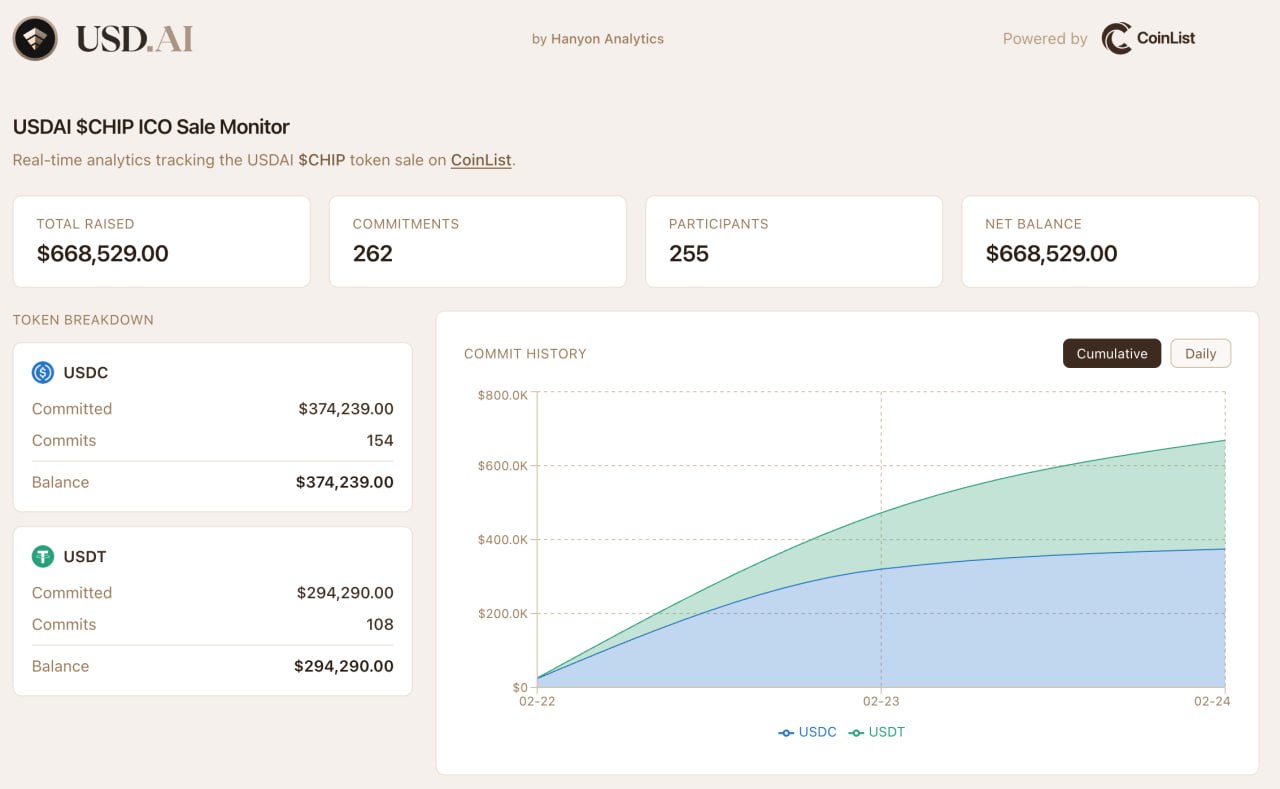Viewport: 1280px width, 789px height.
Task: Click the USD.AI round logo icon
Action: point(35,39)
